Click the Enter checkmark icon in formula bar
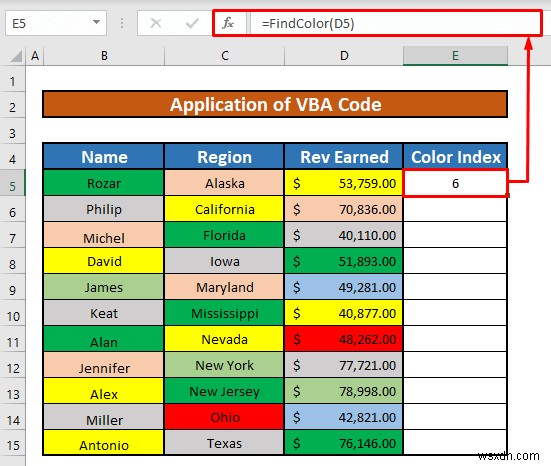This screenshot has width=551, height=466. (192, 24)
